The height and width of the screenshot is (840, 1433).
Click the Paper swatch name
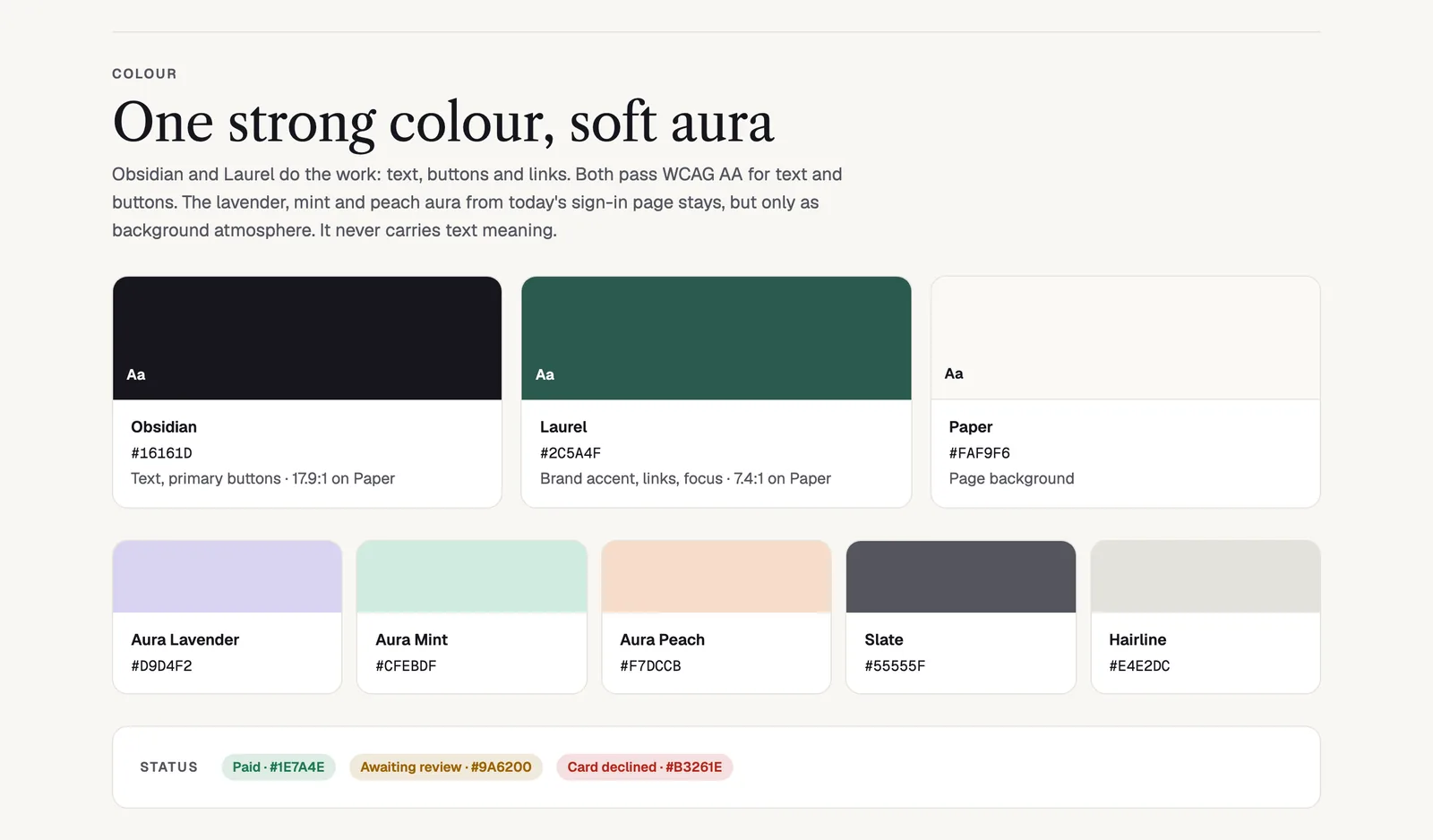point(971,427)
